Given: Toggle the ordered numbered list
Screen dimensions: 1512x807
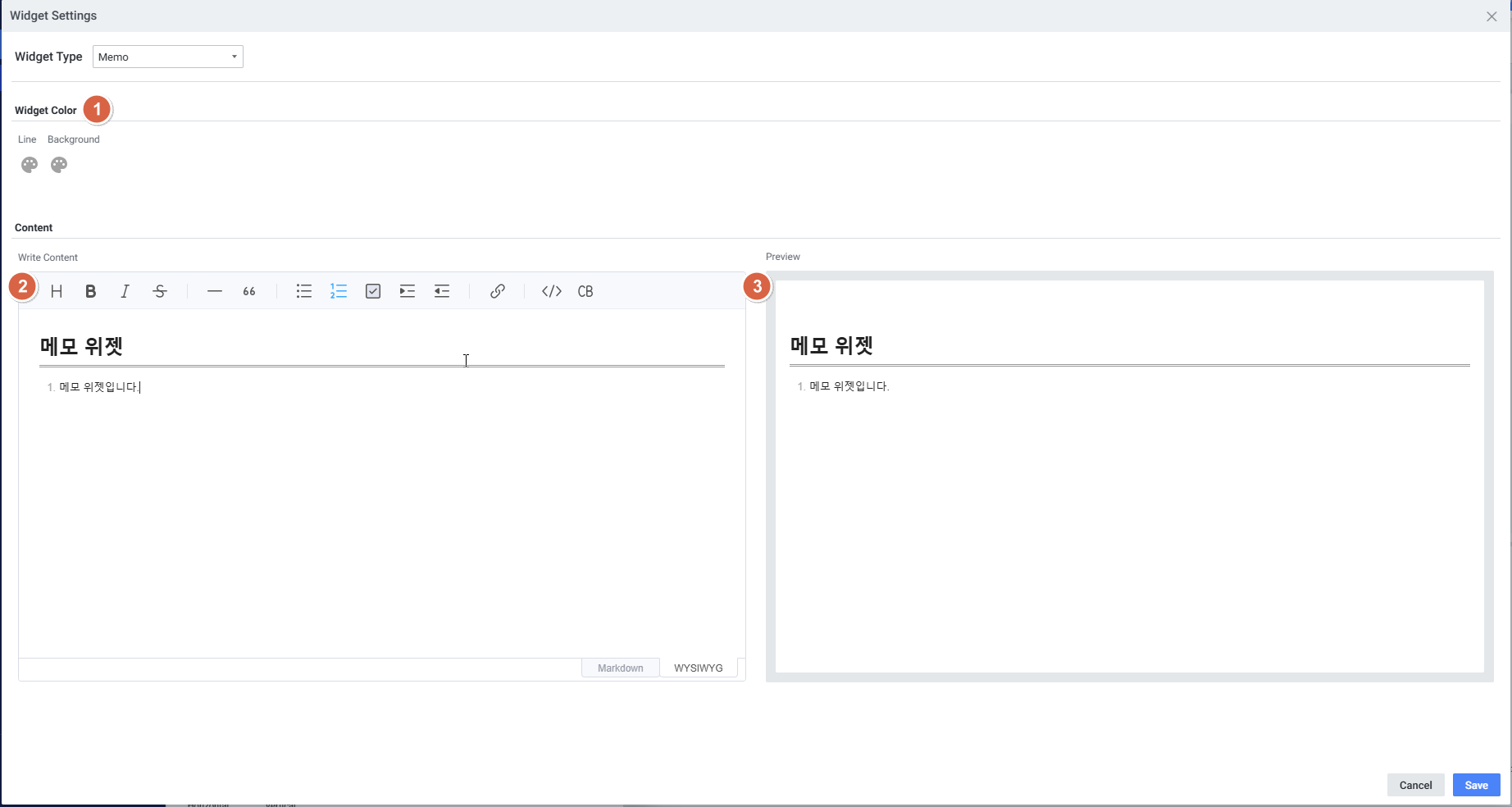Looking at the screenshot, I should [339, 291].
